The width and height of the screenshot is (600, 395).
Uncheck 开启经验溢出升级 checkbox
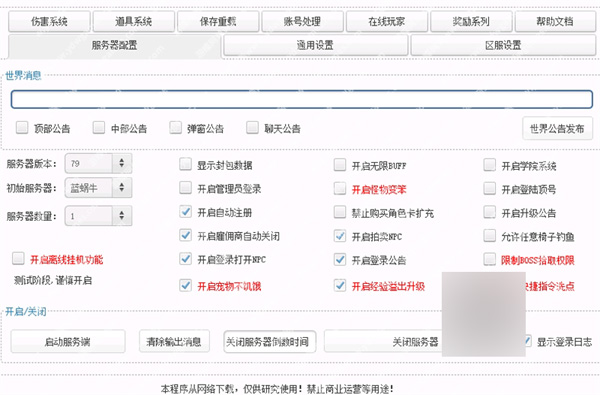340,285
